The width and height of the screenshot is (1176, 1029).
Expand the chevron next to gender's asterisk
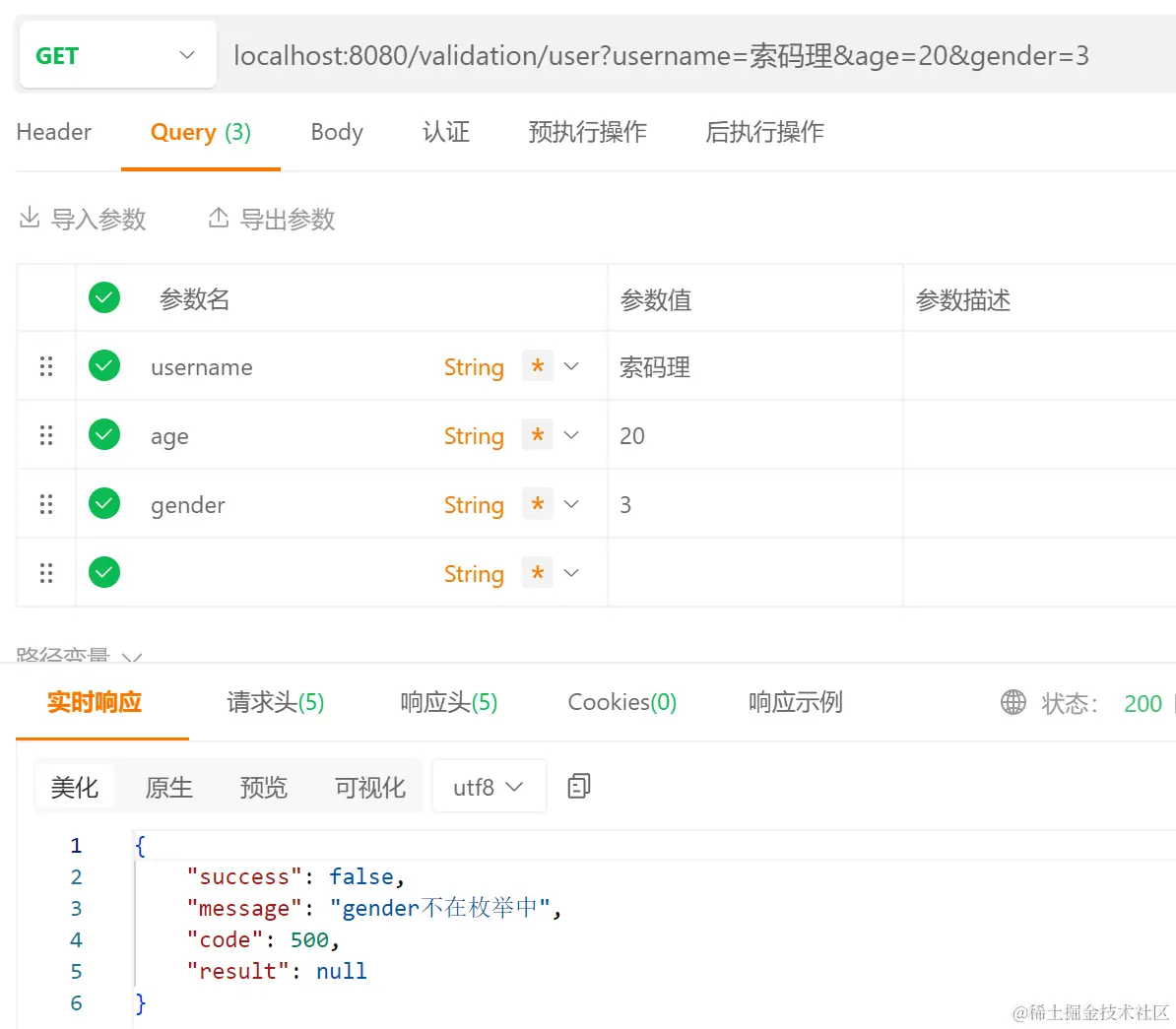coord(571,504)
